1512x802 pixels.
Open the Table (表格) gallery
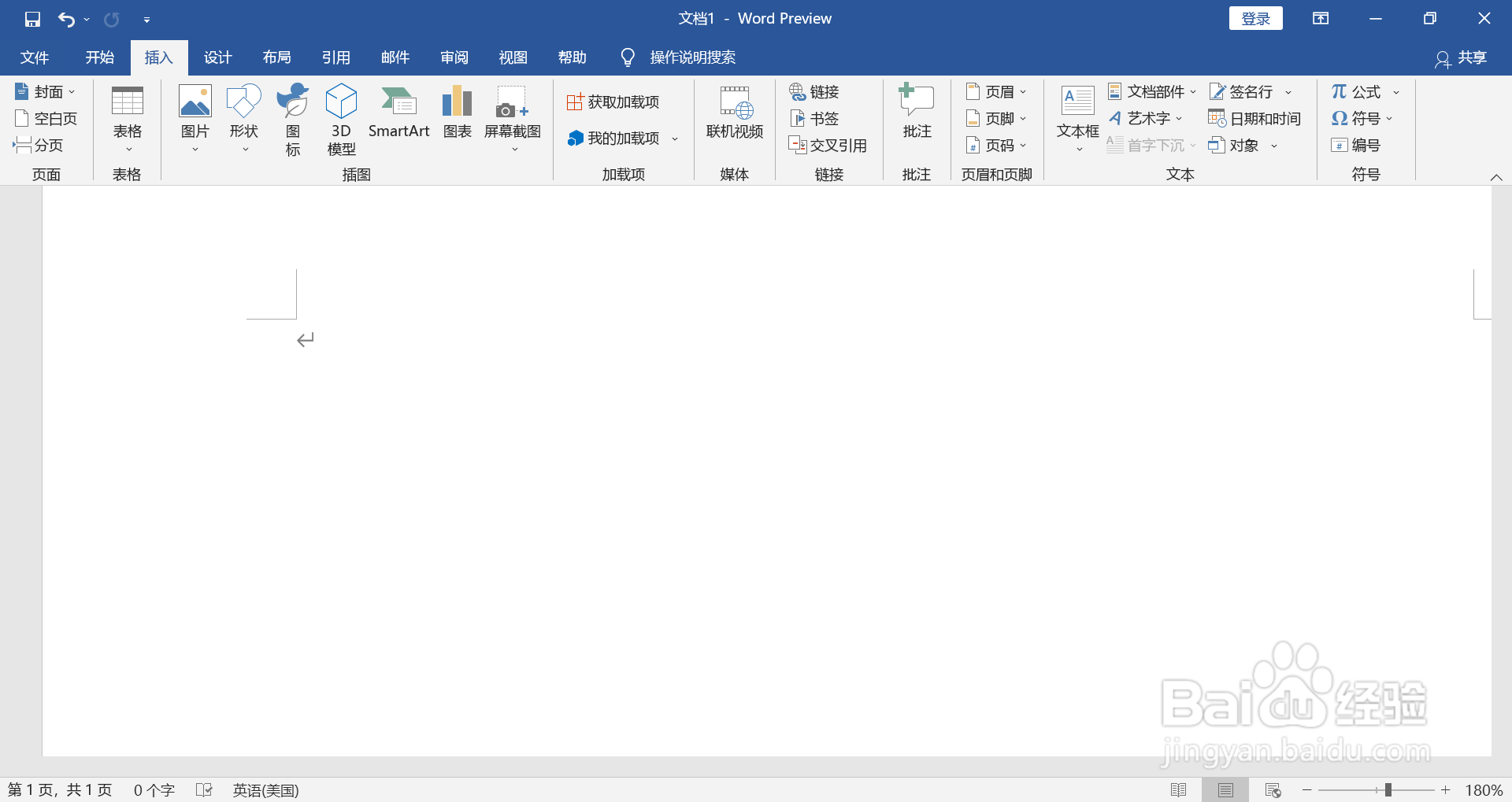coord(127,120)
